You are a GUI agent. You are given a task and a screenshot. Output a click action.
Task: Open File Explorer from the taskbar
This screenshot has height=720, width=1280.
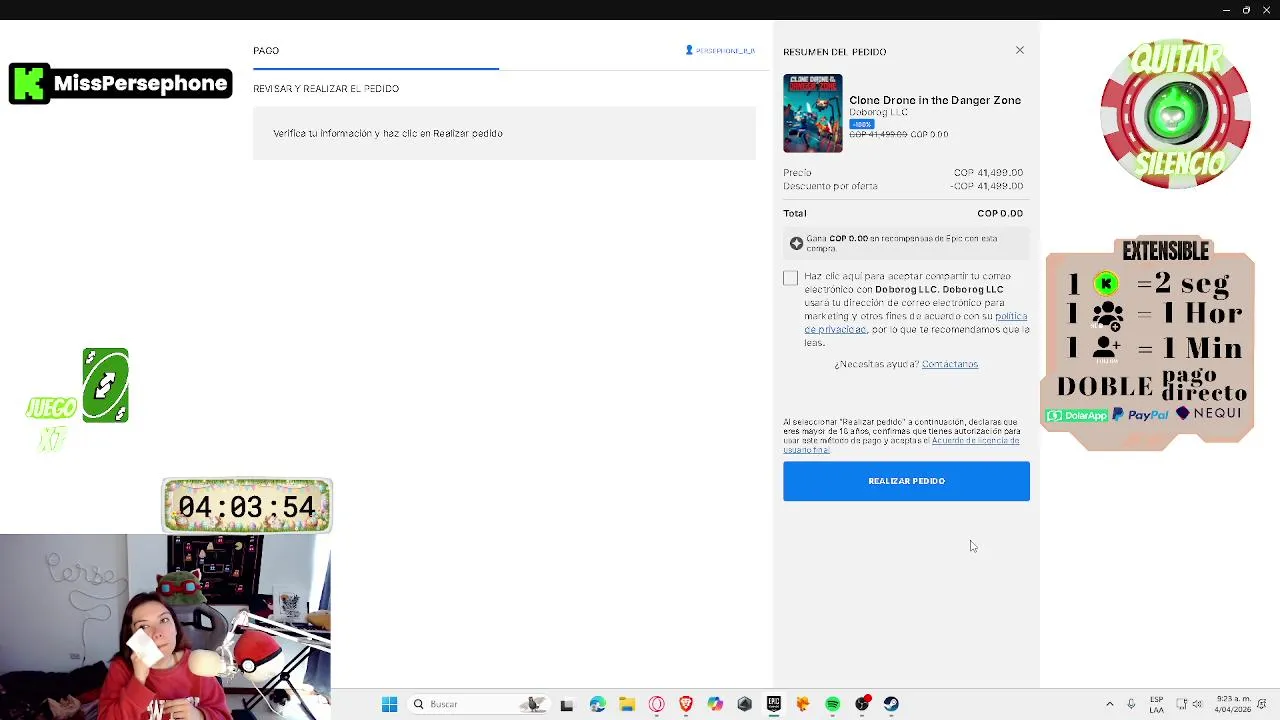point(627,704)
